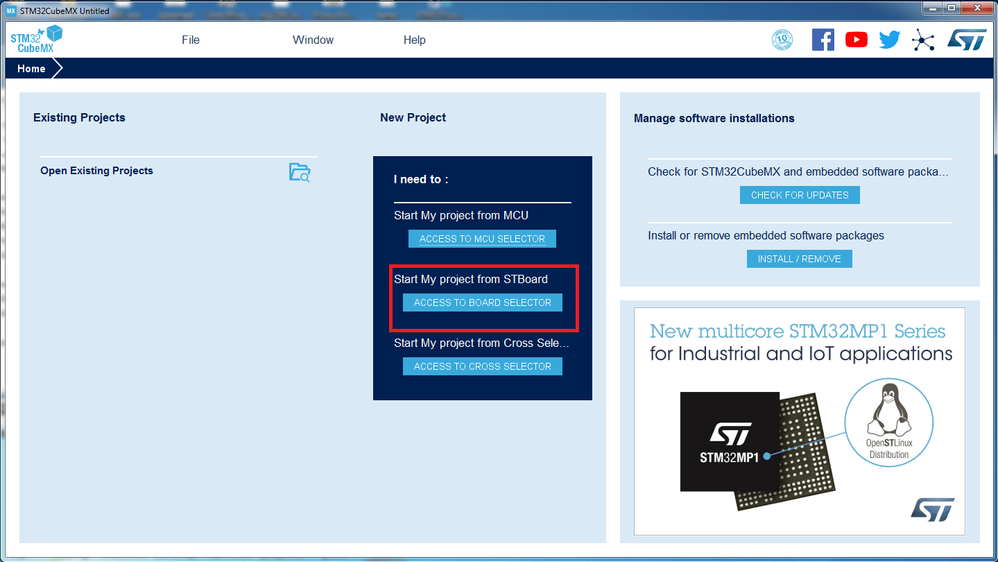Open the 10-year anniversary badge icon
The width and height of the screenshot is (998, 562).
782,39
